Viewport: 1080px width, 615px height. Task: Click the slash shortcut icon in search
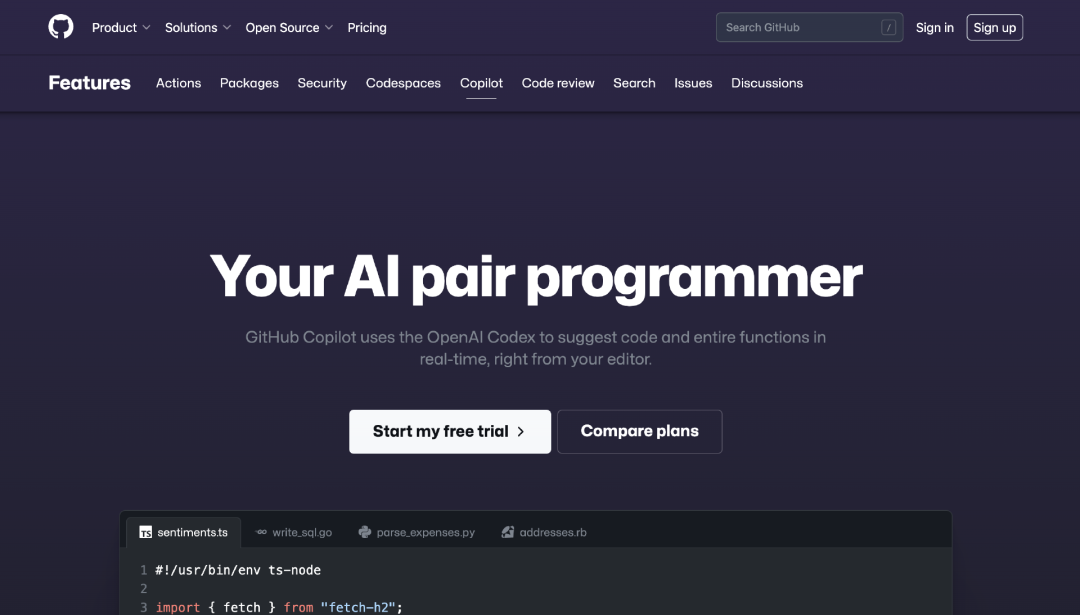tap(889, 28)
